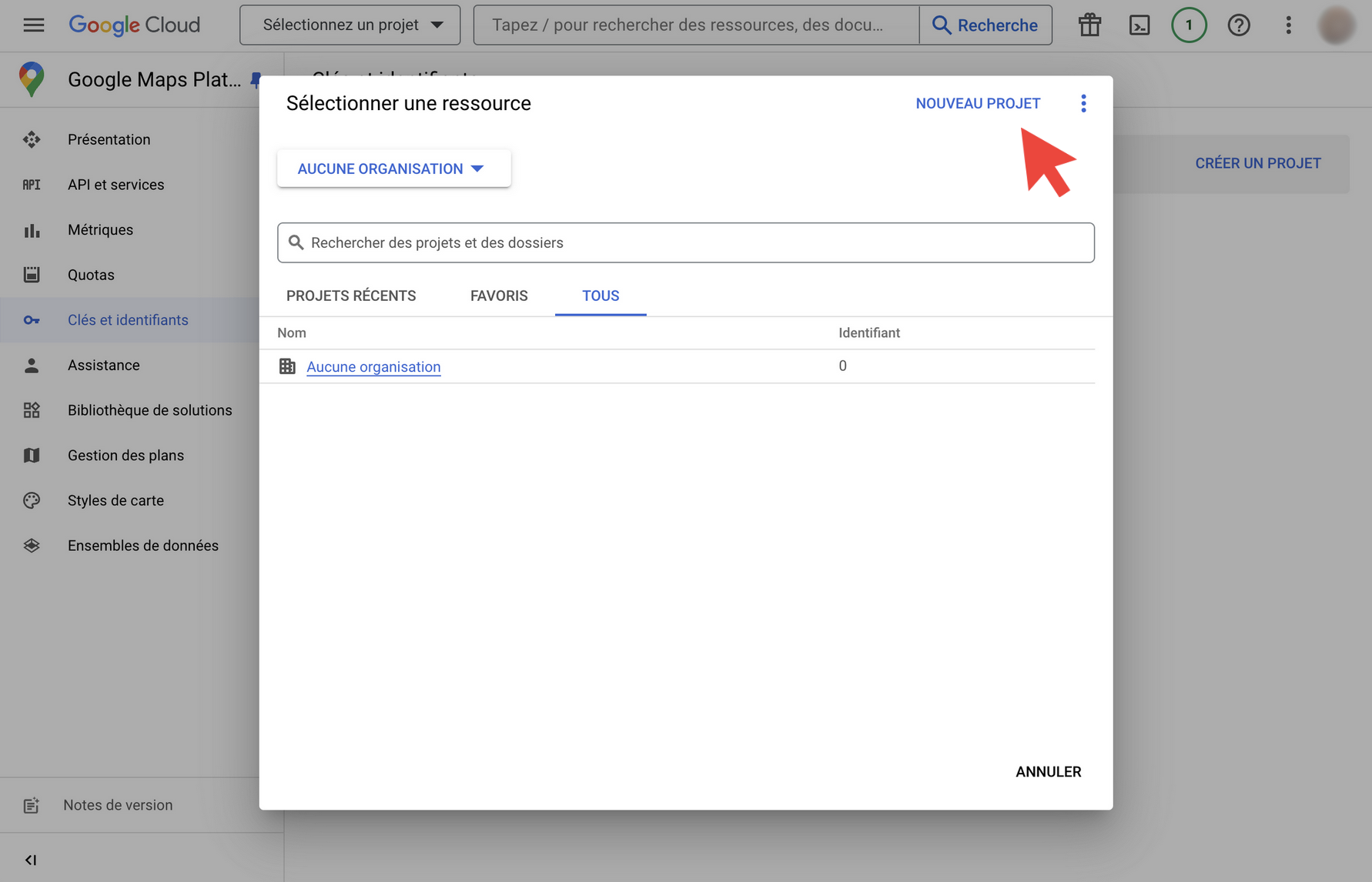Image resolution: width=1372 pixels, height=882 pixels.
Task: Click the Quotas sidebar icon
Action: [32, 275]
